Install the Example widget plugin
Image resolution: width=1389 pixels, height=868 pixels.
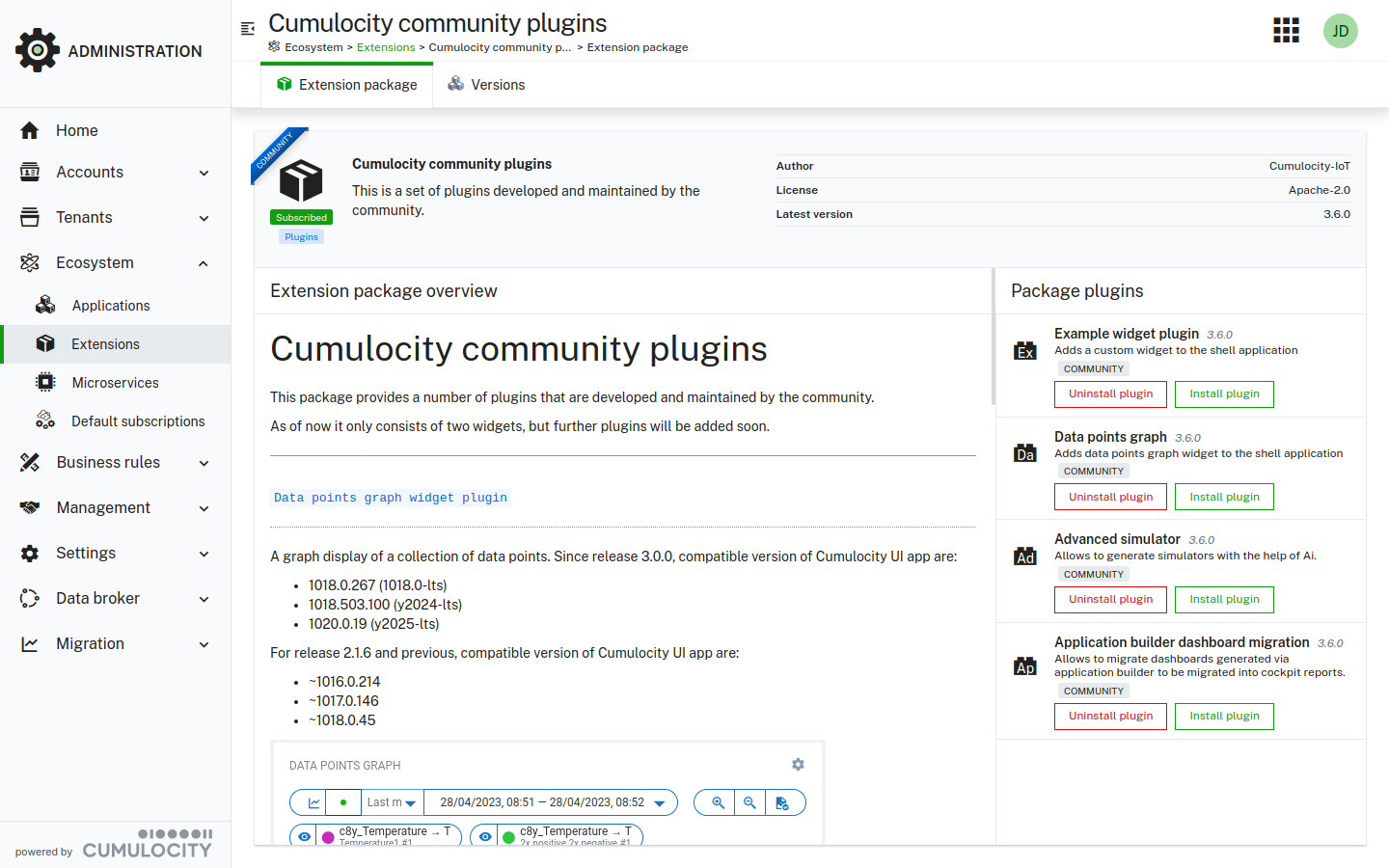(1224, 394)
